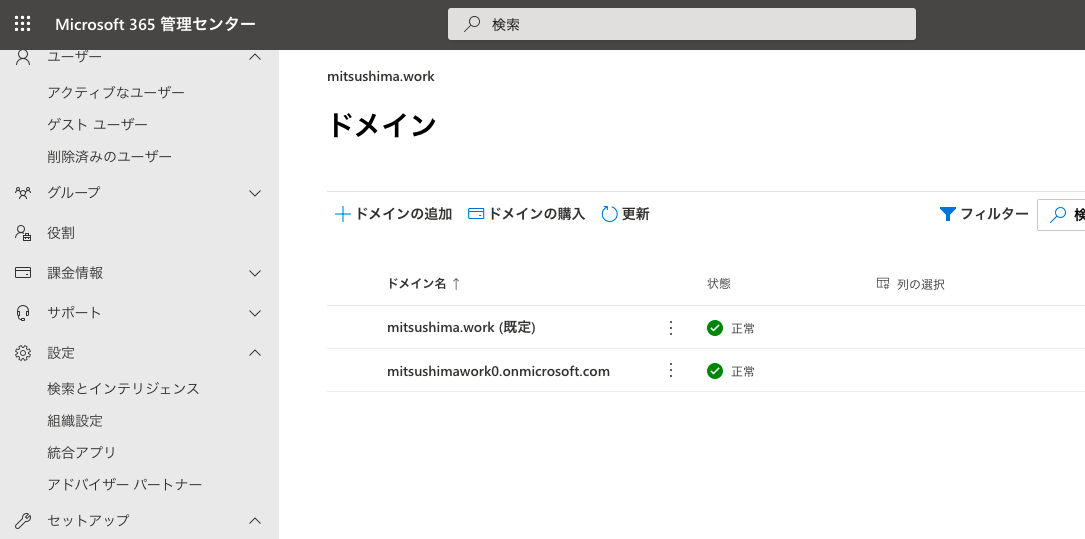Click the フィルター button
1085x539 pixels.
[x=984, y=214]
